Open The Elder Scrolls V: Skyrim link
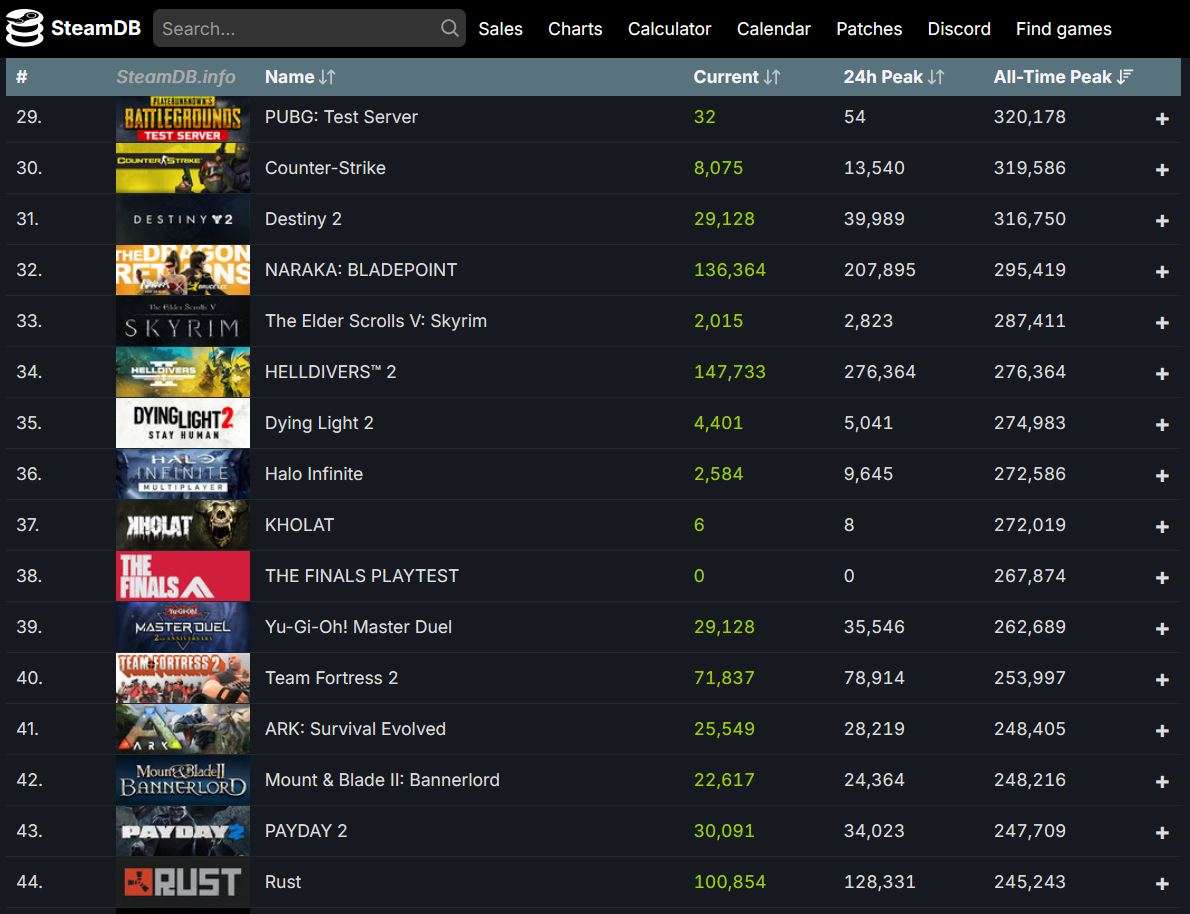The width and height of the screenshot is (1190, 914). click(376, 320)
